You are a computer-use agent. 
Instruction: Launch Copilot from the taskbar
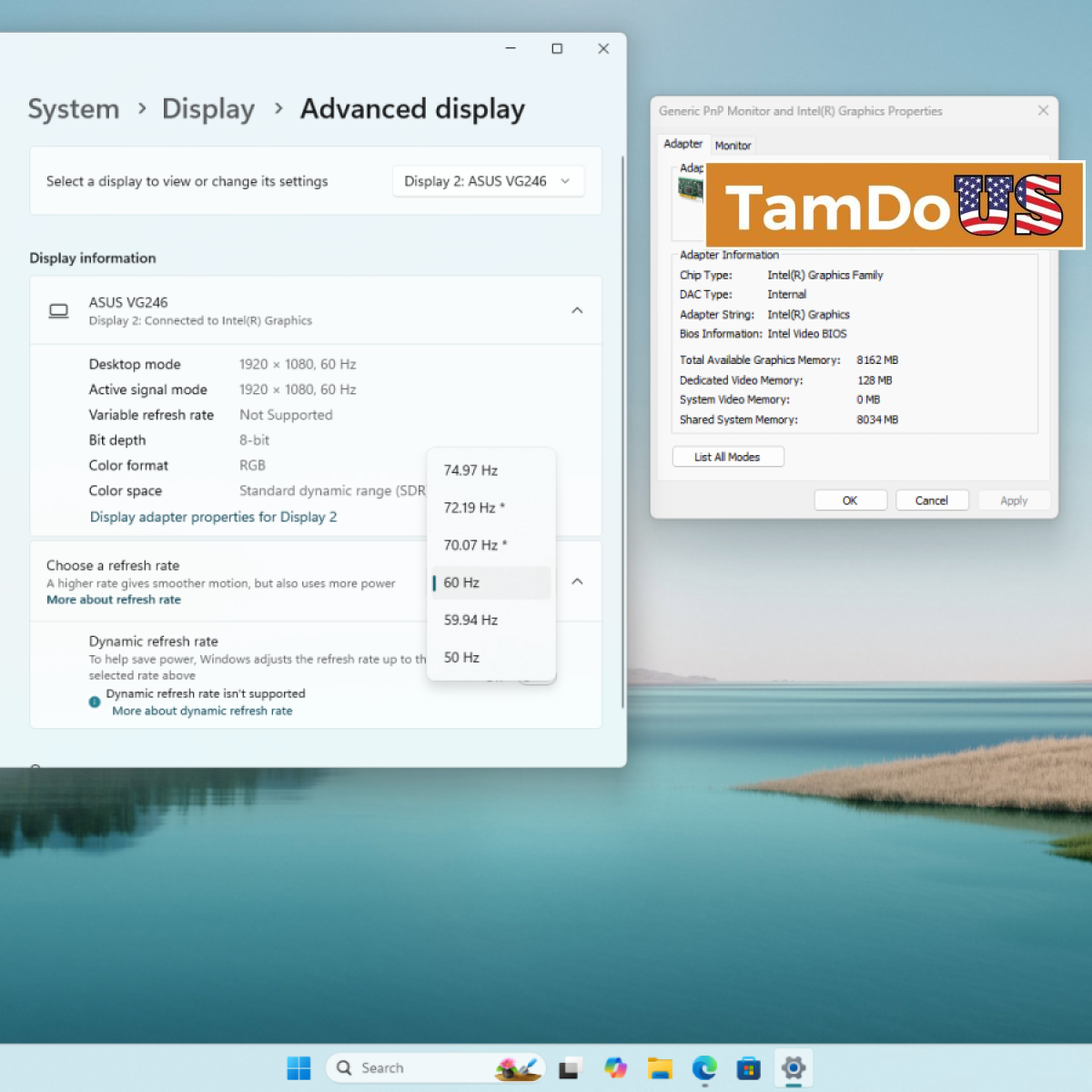[615, 1067]
